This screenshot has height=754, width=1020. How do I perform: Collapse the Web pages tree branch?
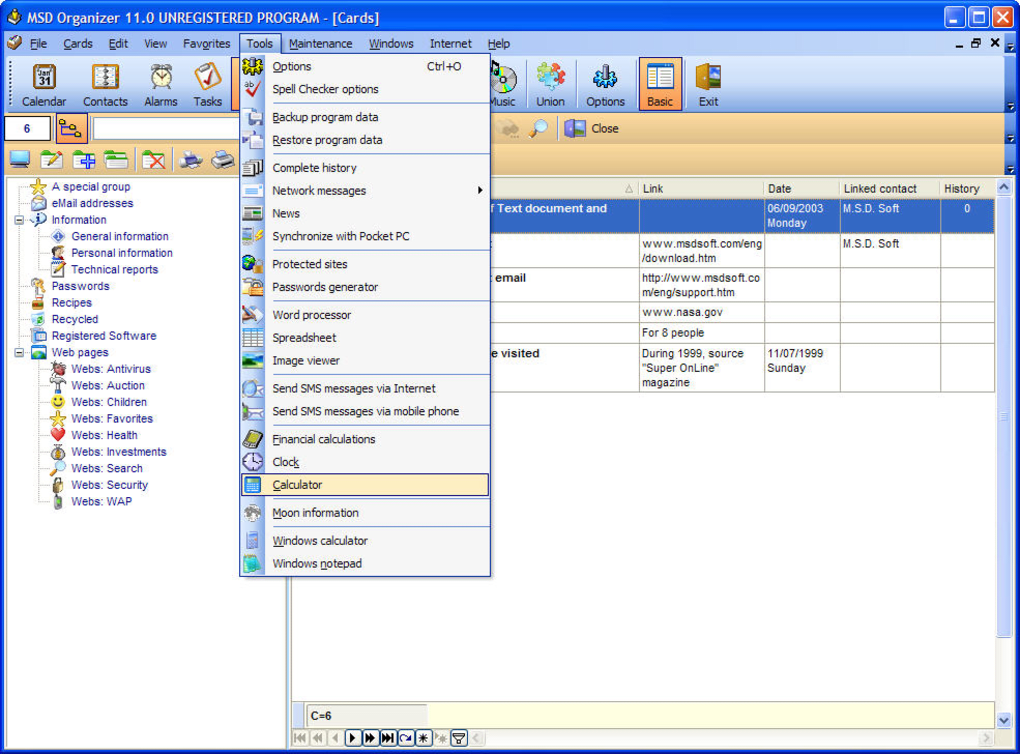click(17, 352)
